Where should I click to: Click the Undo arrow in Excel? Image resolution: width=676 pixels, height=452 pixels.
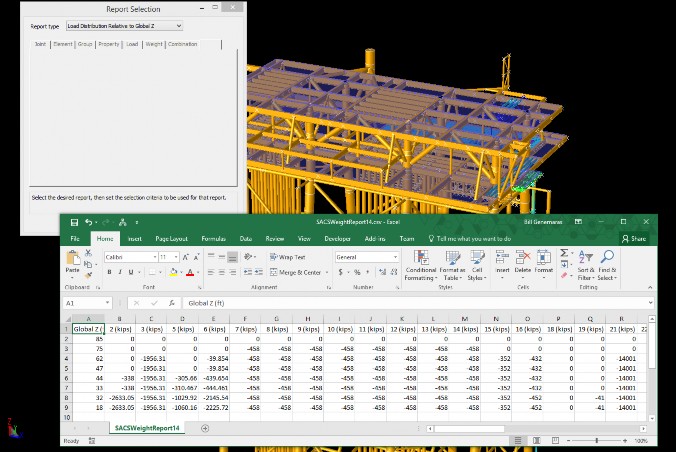pyautogui.click(x=88, y=222)
